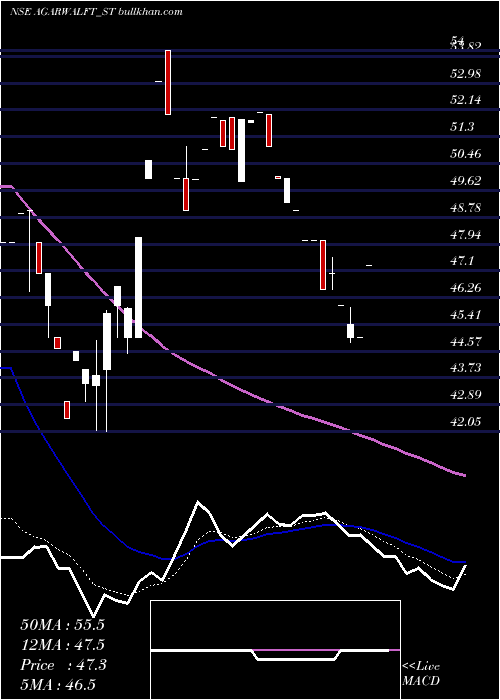Click the 52.14 price axis label
Screen dimensions: 500x700
coord(466,100)
